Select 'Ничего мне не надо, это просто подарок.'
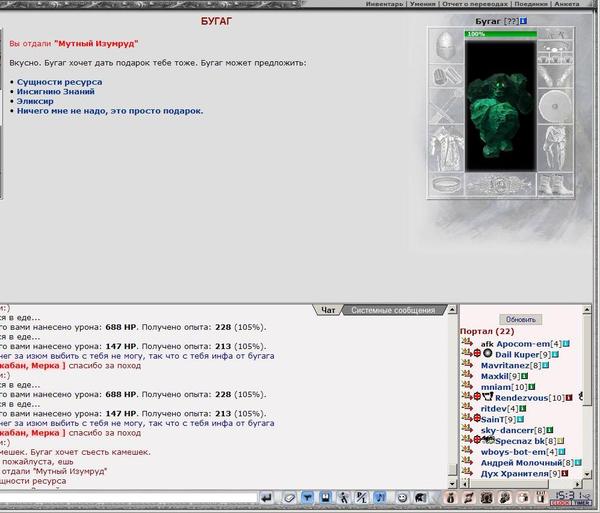This screenshot has height=513, width=600. (x=110, y=111)
